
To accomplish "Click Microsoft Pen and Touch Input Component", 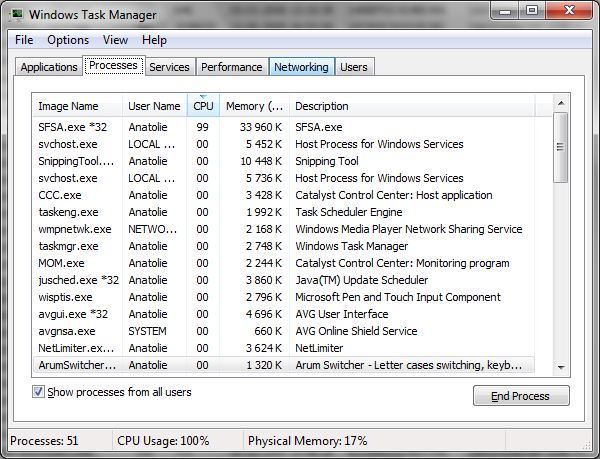I will point(398,297).
